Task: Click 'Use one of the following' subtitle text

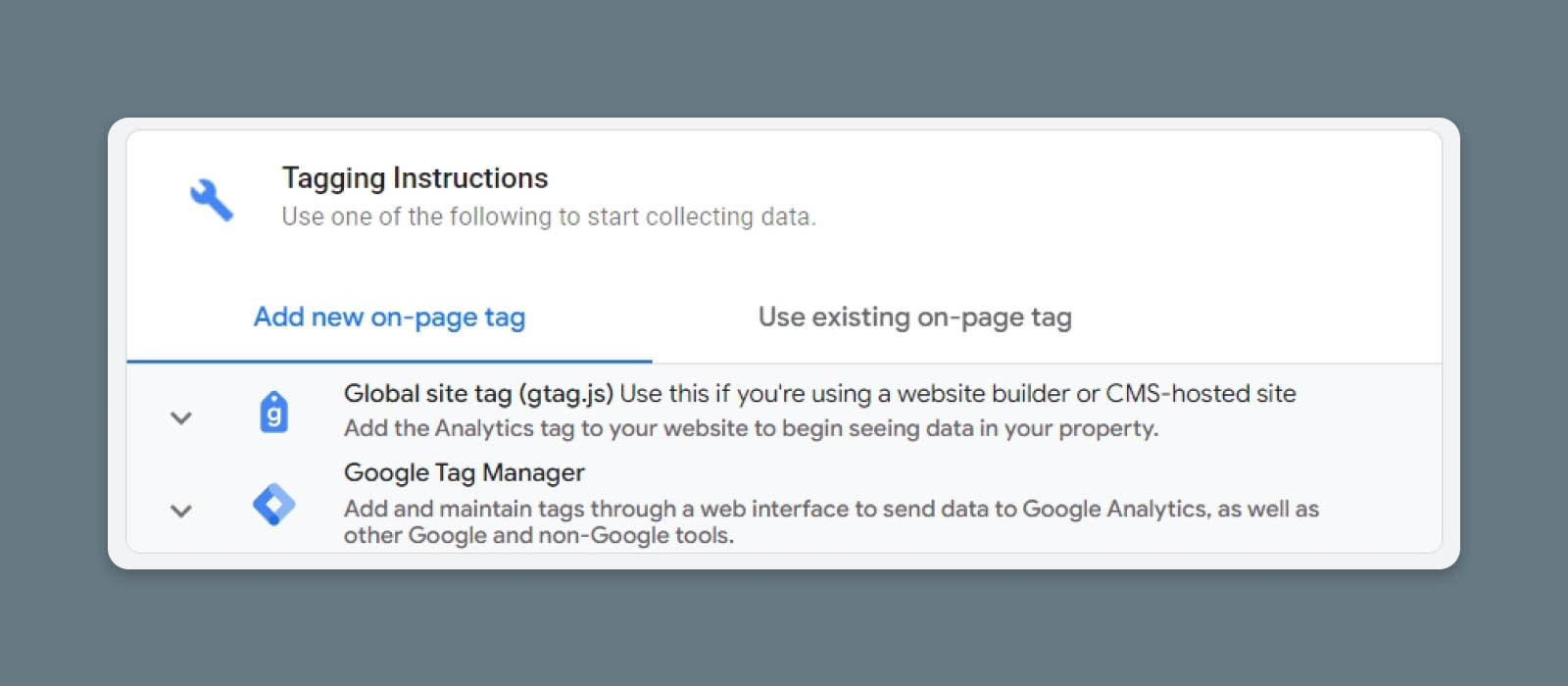Action: coord(548,217)
